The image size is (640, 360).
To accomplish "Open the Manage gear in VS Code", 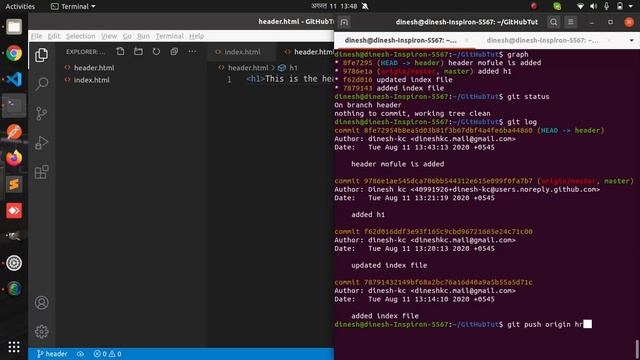I will tap(41, 331).
